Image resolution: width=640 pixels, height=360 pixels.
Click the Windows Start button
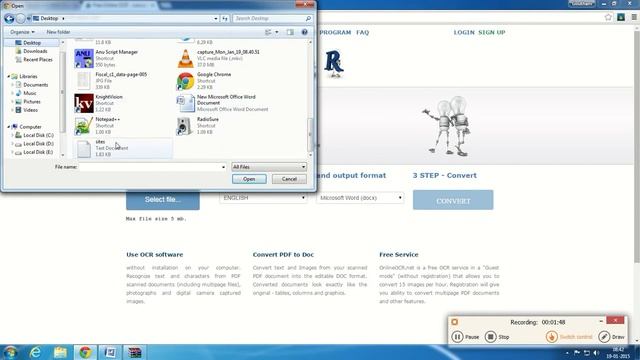click(10, 352)
